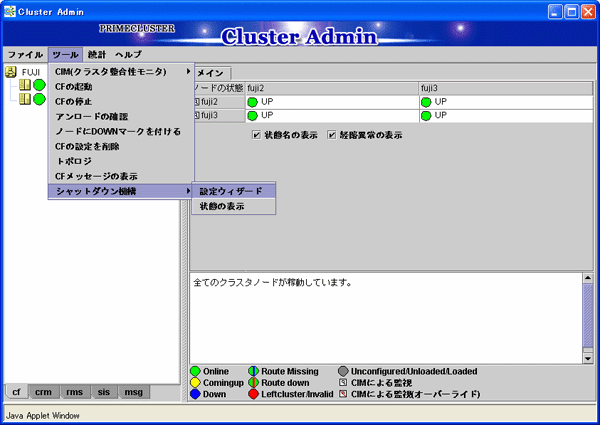Viewport: 600px width, 425px height.
Task: Click the green Online legend icon
Action: [x=196, y=371]
